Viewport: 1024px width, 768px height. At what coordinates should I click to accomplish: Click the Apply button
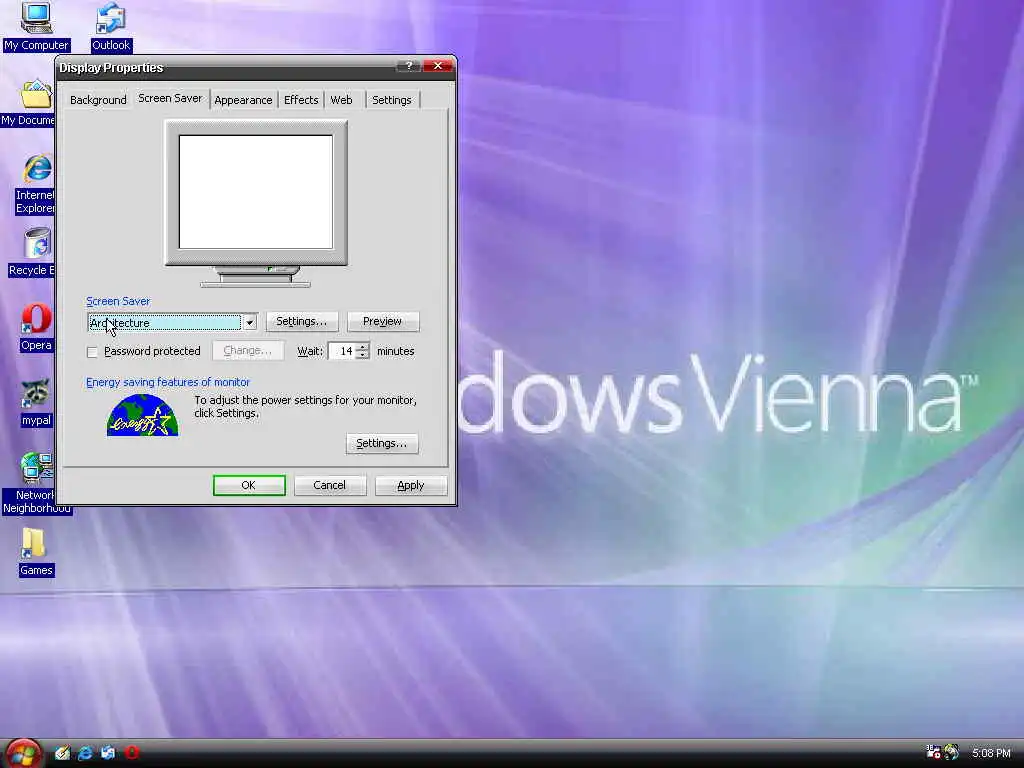[x=411, y=485]
